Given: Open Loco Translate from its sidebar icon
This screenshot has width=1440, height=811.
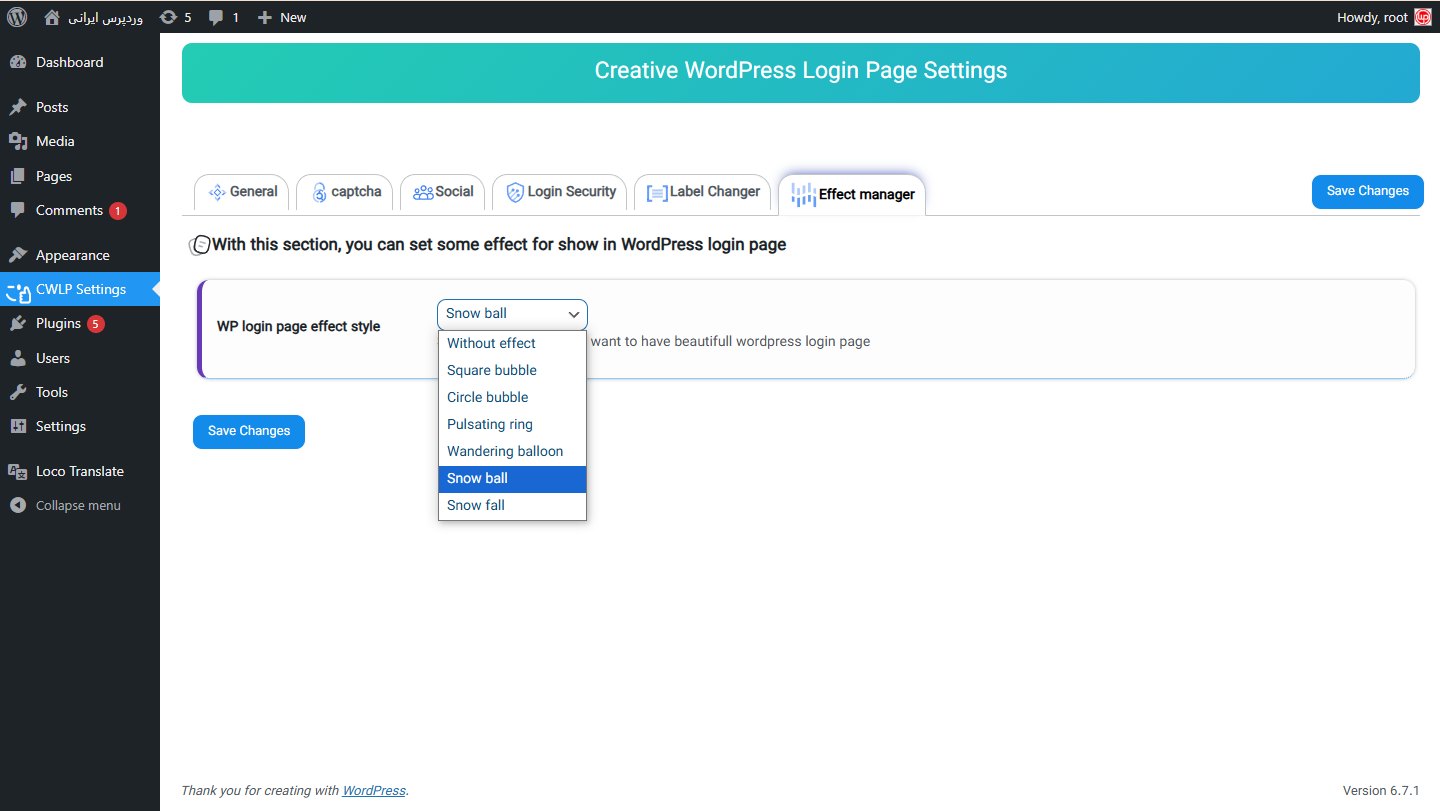Looking at the screenshot, I should tap(16, 471).
